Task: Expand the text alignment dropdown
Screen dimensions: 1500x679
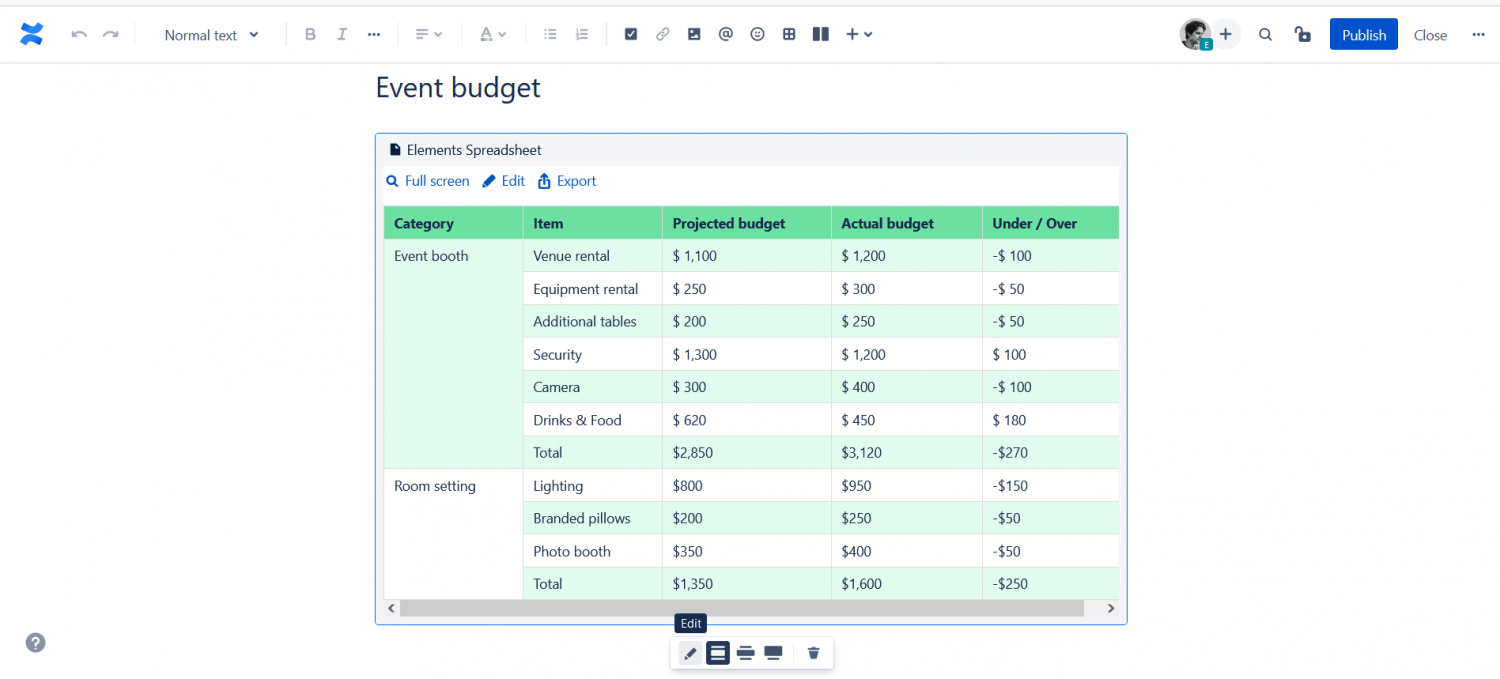Action: pos(429,34)
